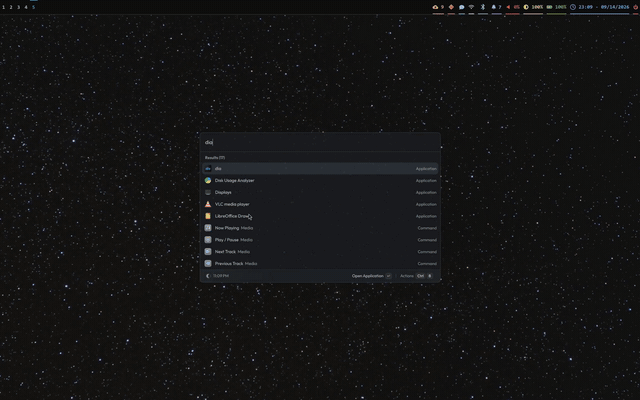Image resolution: width=640 pixels, height=400 pixels.
Task: Select the VLC media player result
Action: click(320, 204)
